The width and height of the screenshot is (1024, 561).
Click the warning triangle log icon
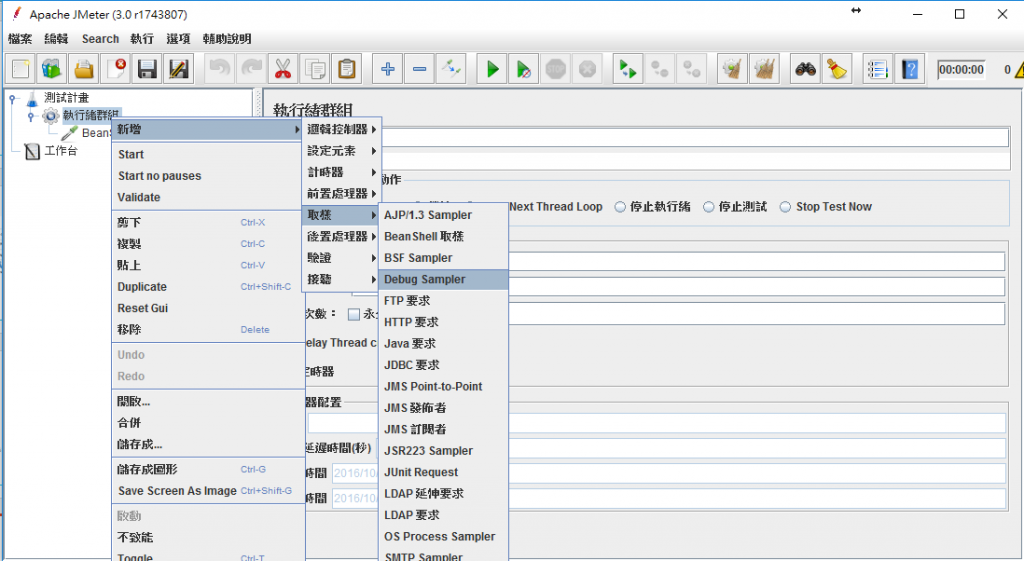coord(1019,69)
